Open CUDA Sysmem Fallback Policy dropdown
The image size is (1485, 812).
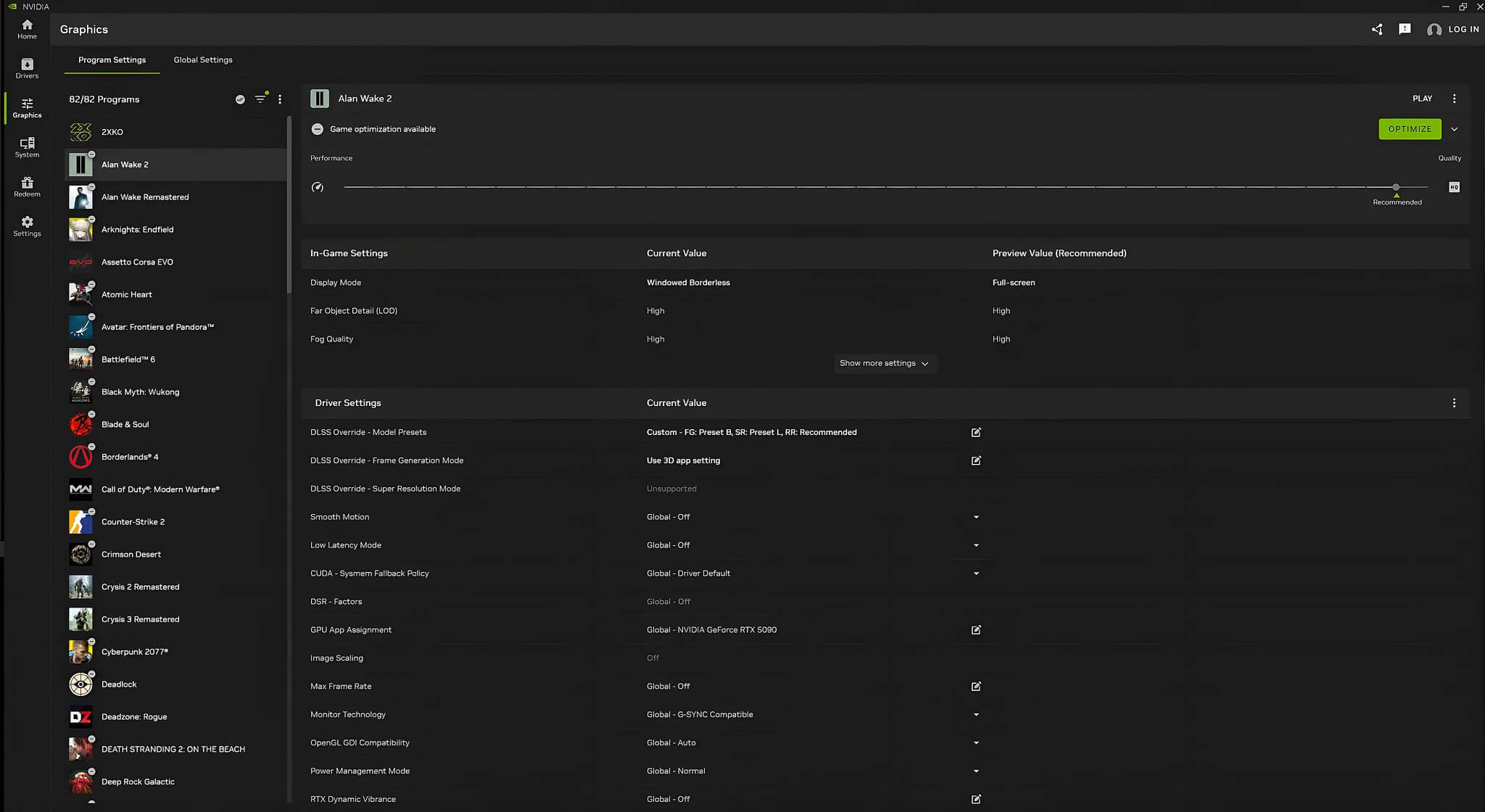[x=976, y=573]
